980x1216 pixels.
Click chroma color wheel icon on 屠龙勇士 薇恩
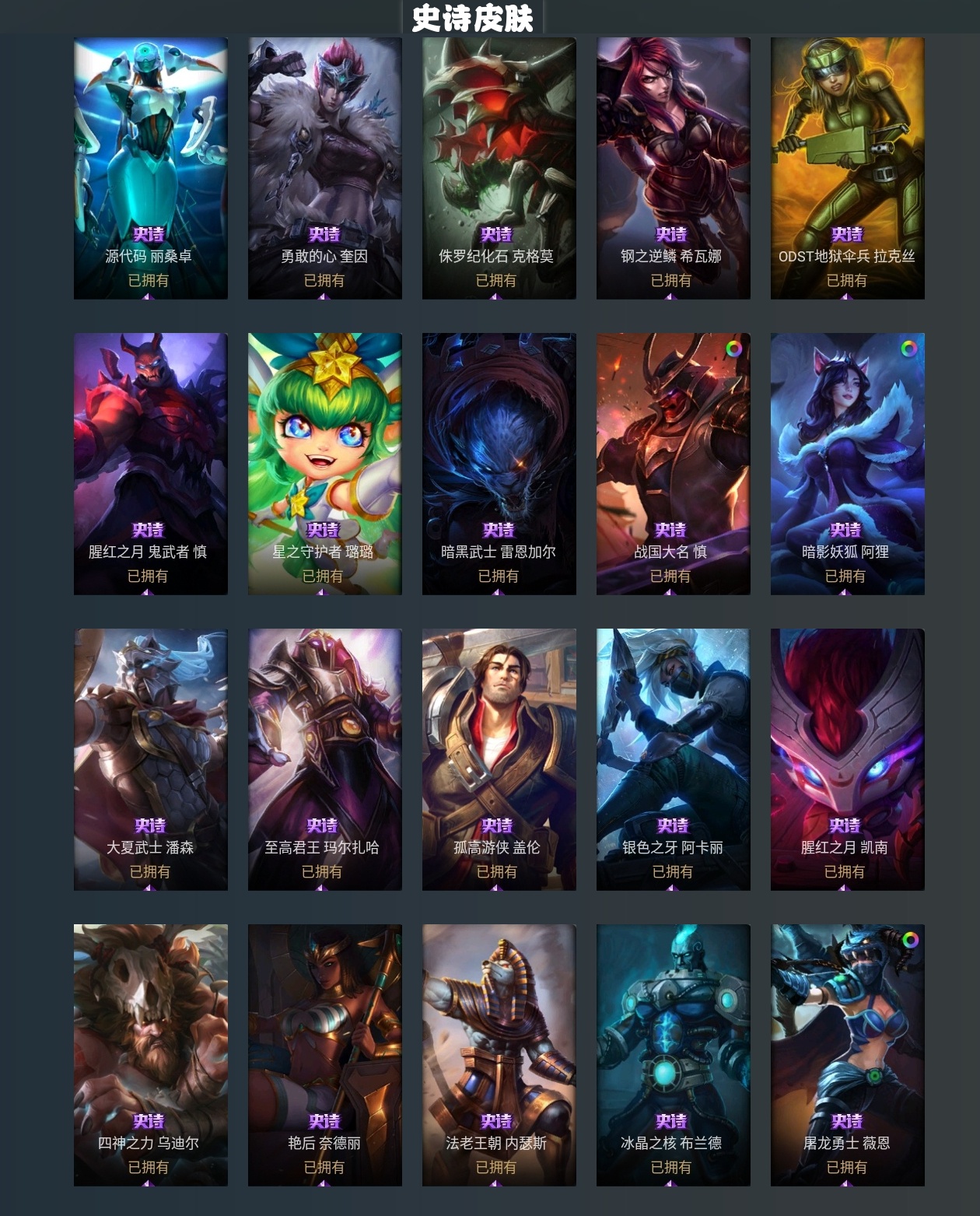coord(910,940)
